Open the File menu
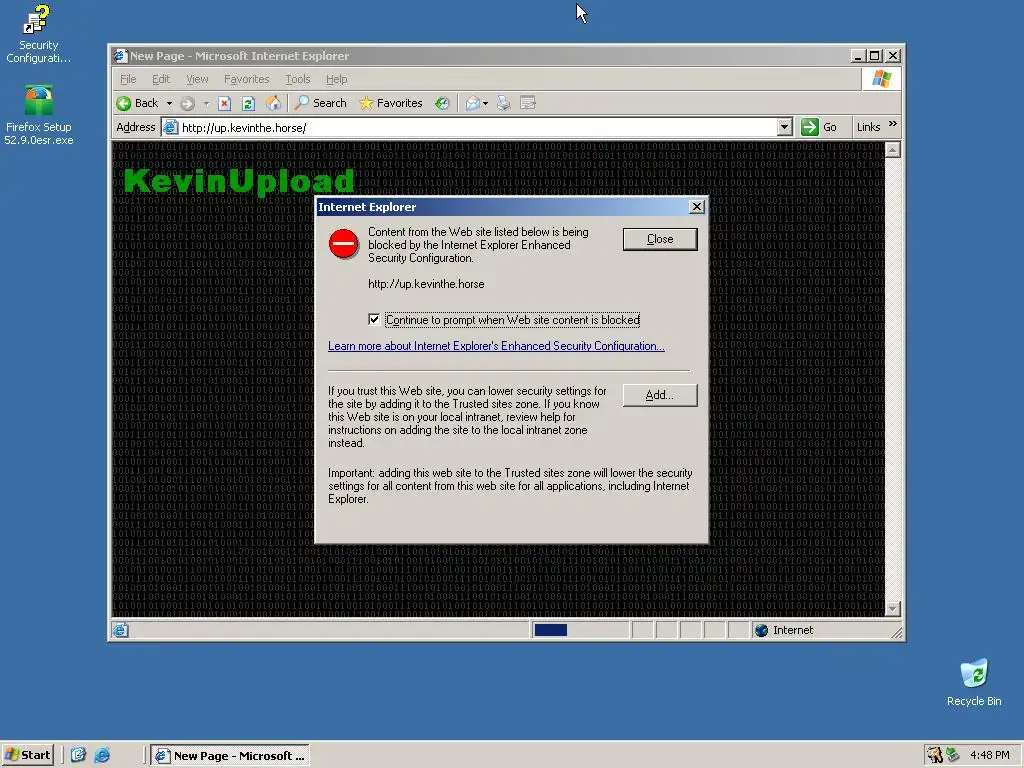Screen dimensions: 1024x768 (128, 79)
